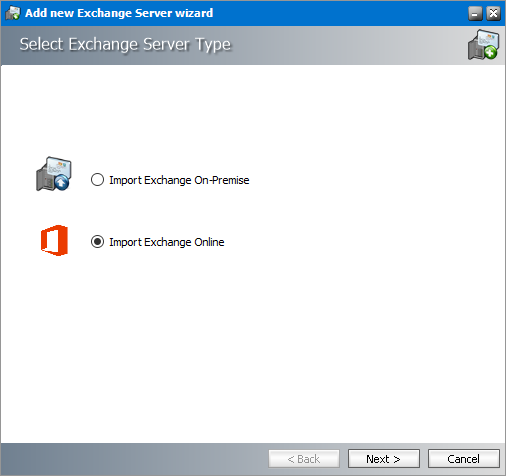Viewport: 506px width, 476px height.
Task: Click the "Select Exchange Server Type" heading
Action: (x=125, y=45)
